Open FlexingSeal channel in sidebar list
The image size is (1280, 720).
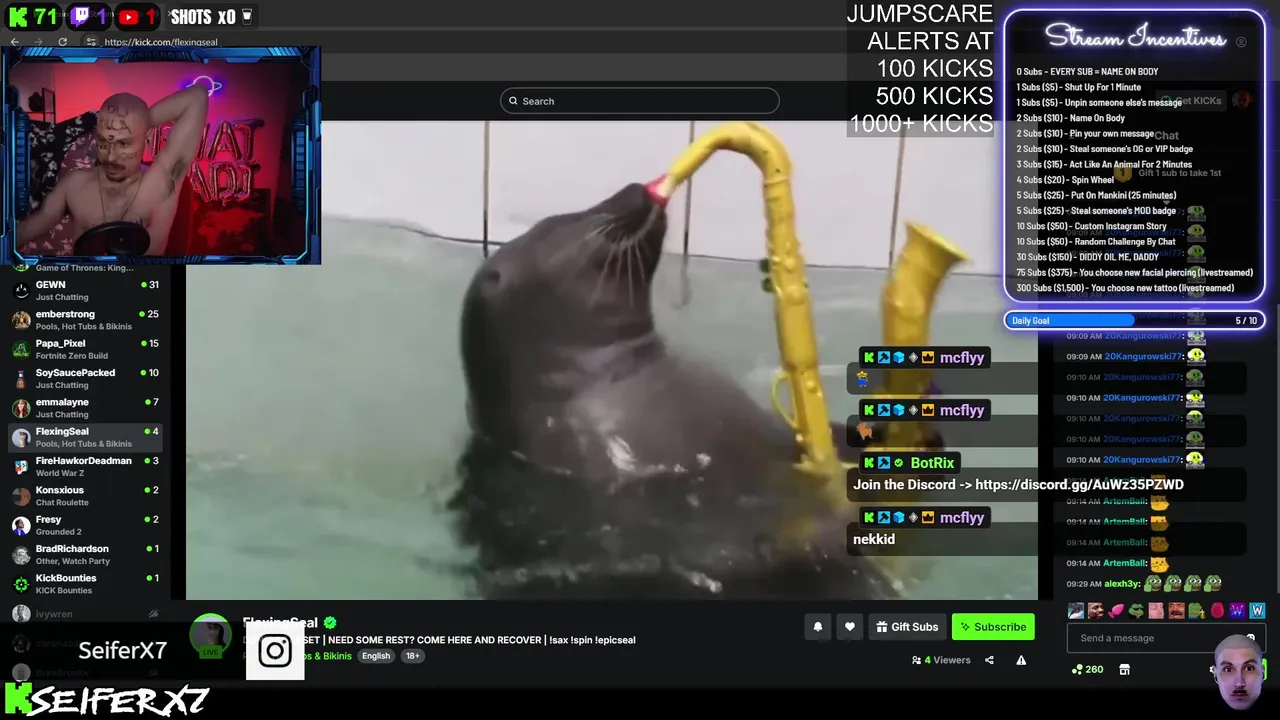(x=84, y=437)
